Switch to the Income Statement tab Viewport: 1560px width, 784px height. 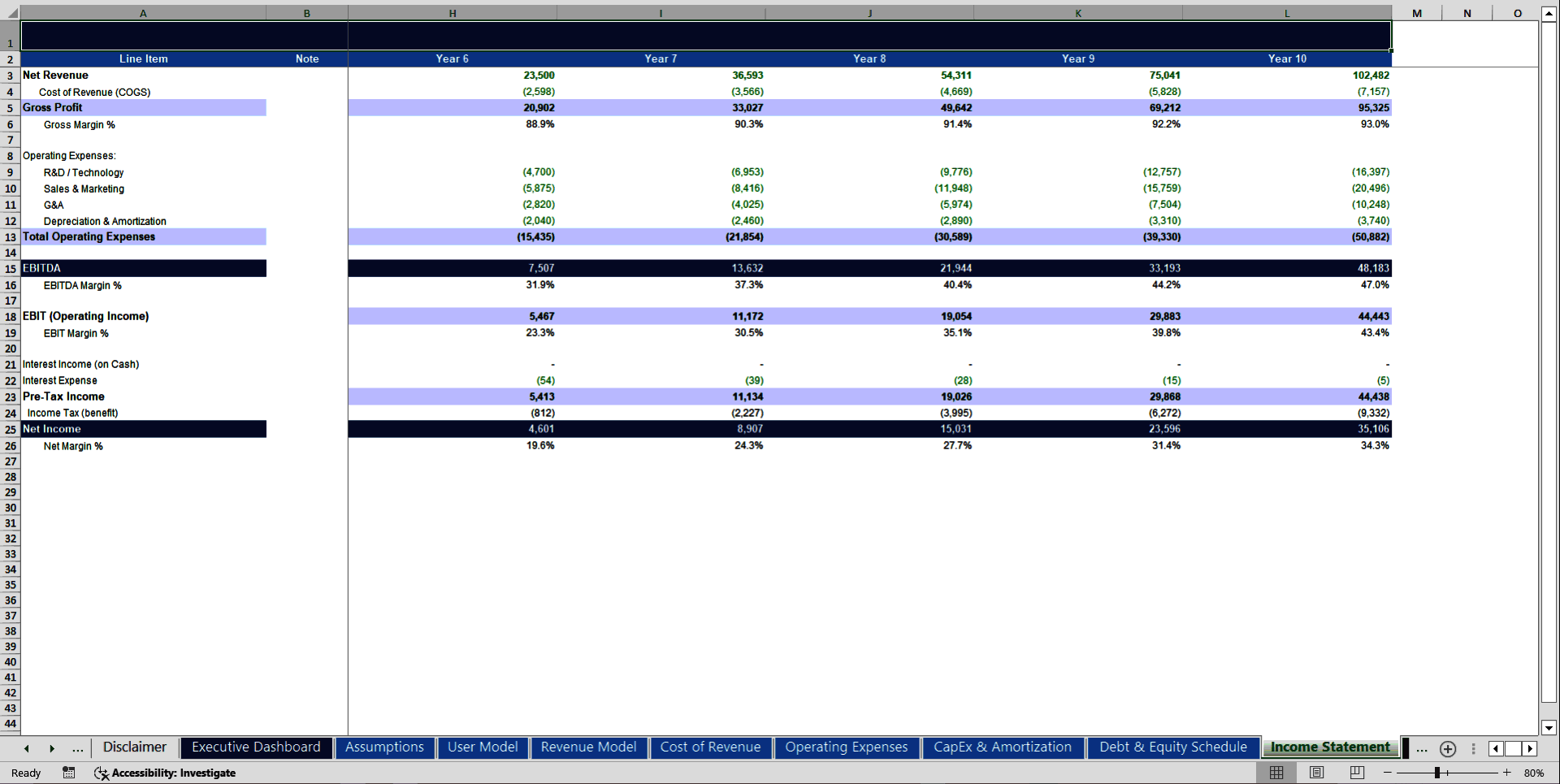(x=1330, y=747)
